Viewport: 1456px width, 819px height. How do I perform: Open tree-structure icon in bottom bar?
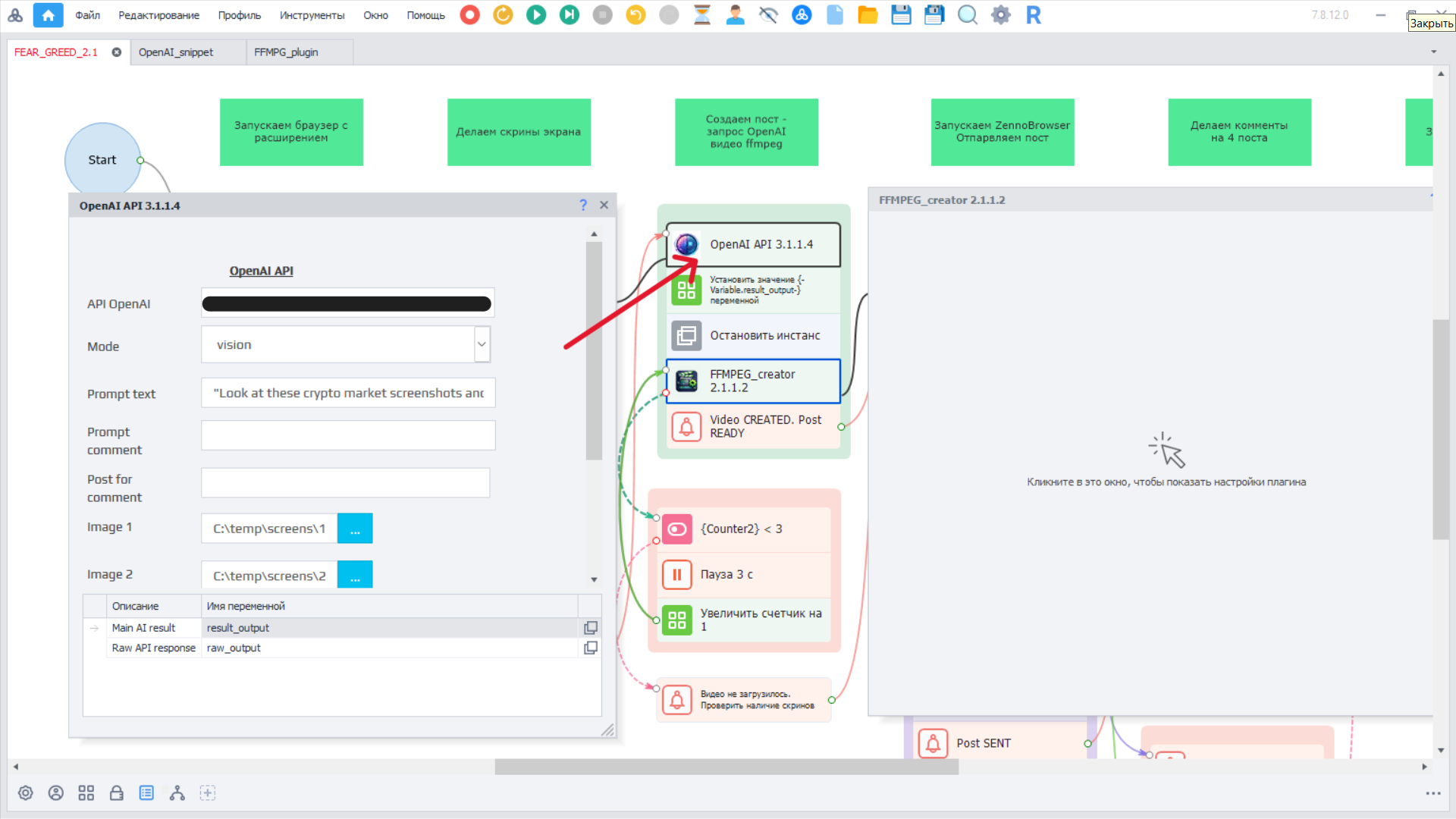pos(177,793)
